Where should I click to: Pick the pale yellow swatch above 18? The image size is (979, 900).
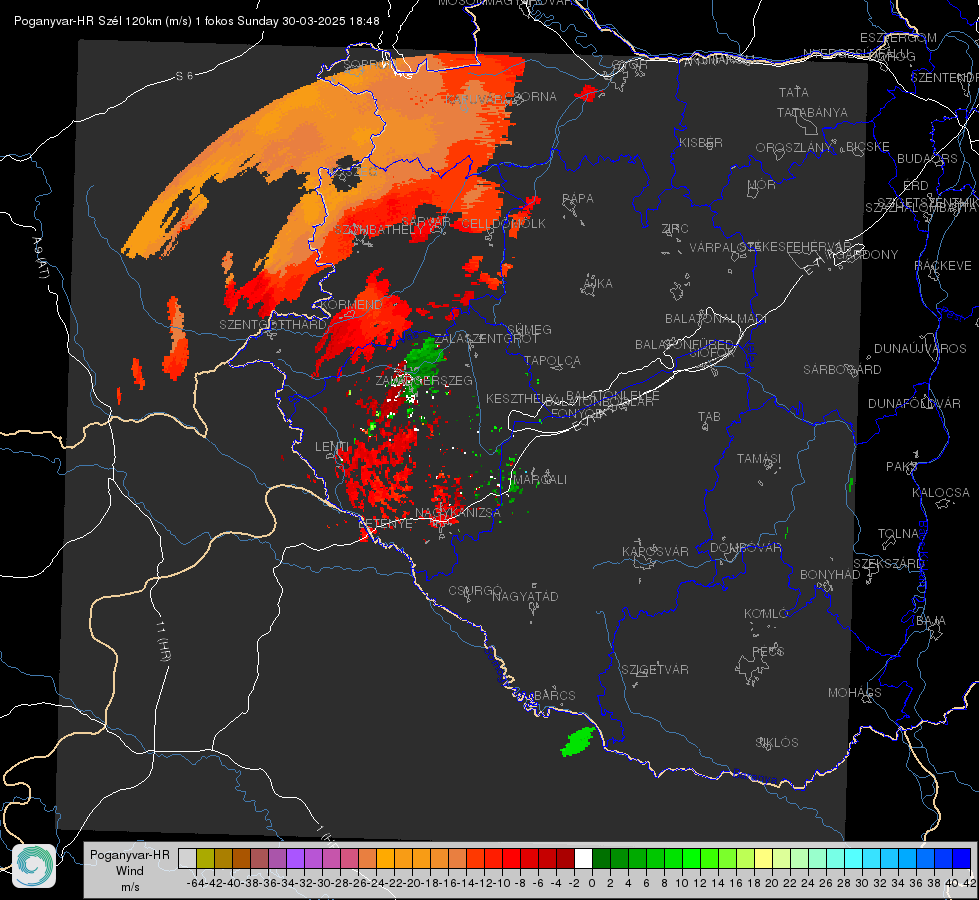click(x=763, y=858)
